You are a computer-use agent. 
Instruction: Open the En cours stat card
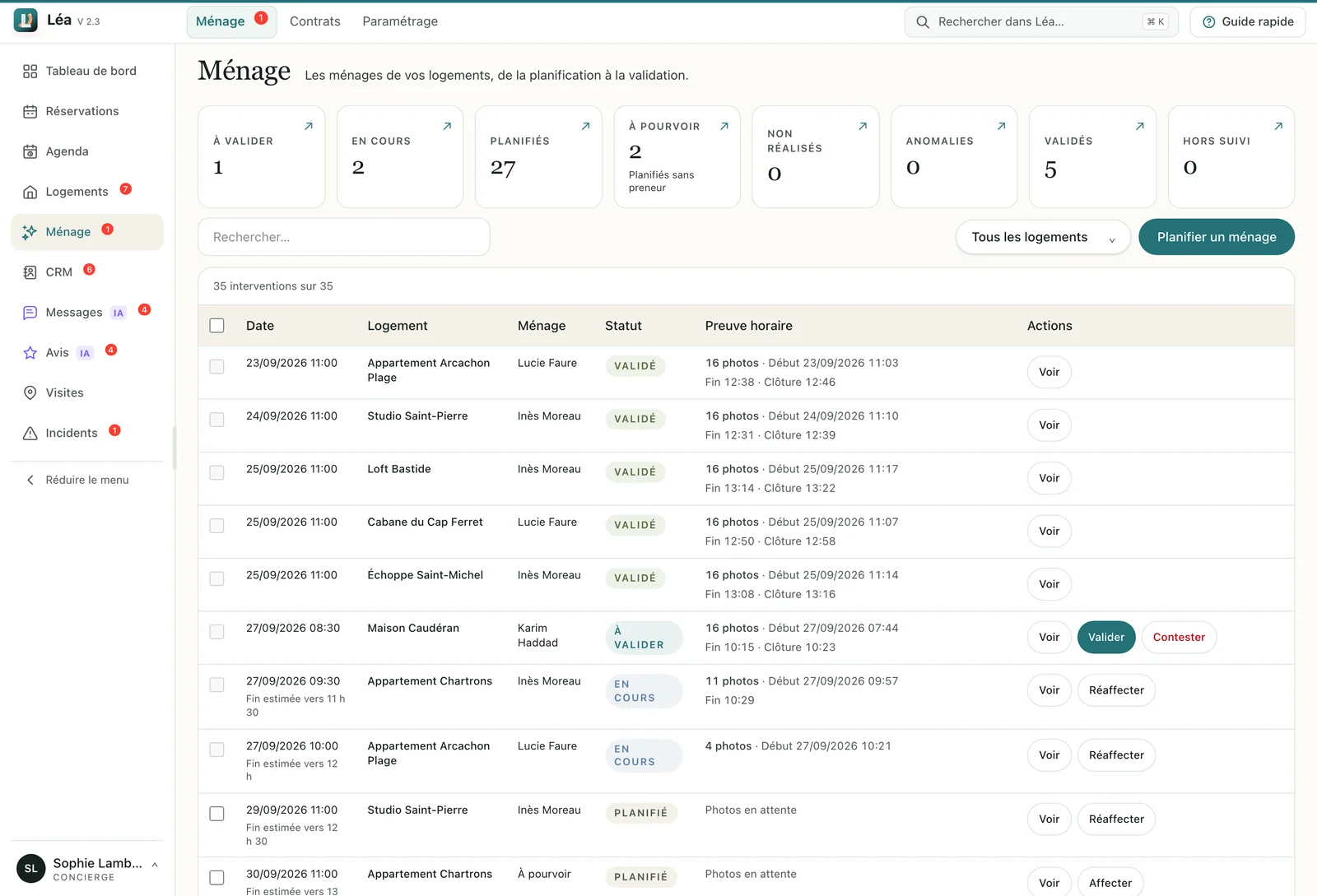400,157
